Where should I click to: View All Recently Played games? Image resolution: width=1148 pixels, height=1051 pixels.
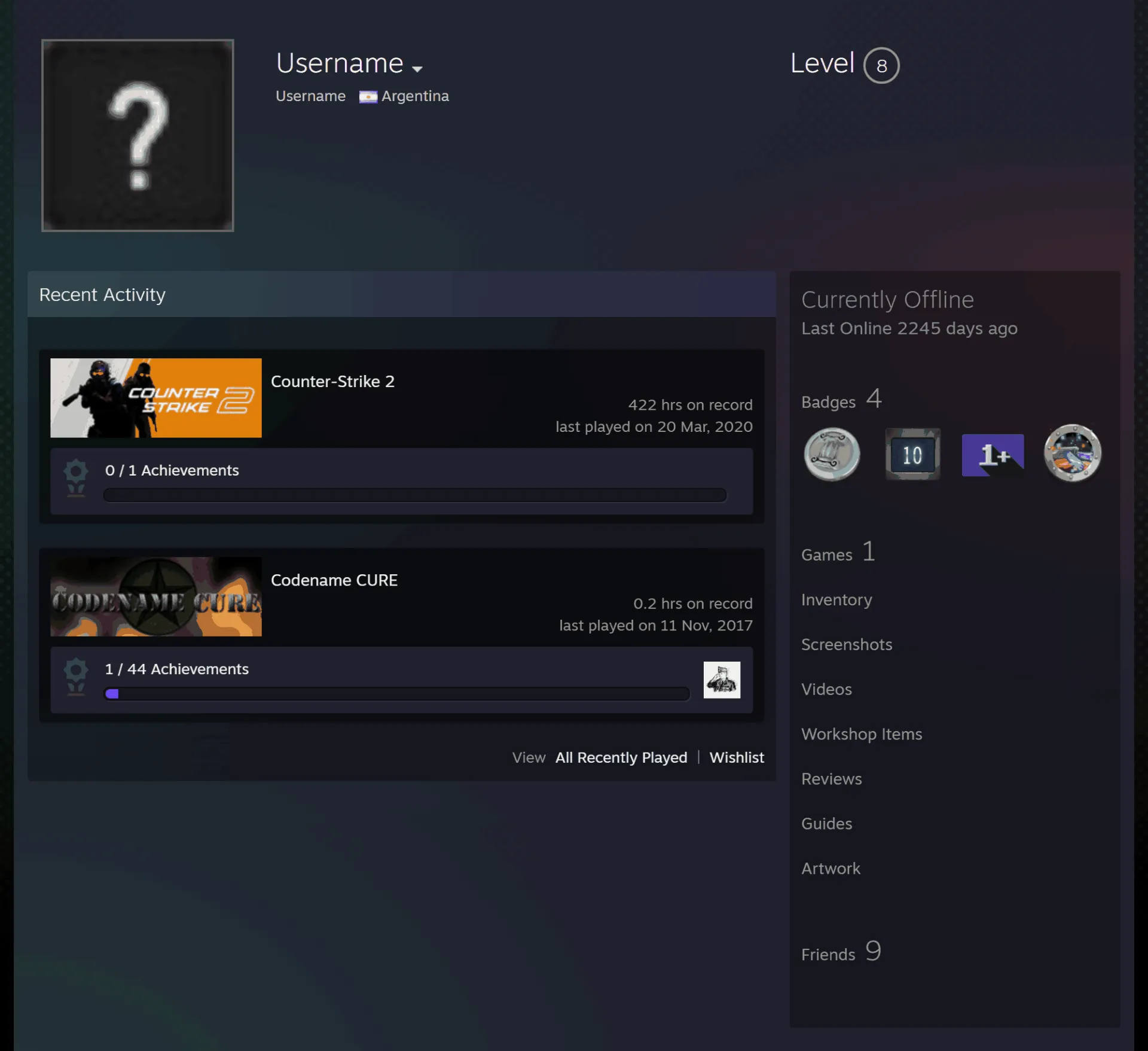point(621,757)
